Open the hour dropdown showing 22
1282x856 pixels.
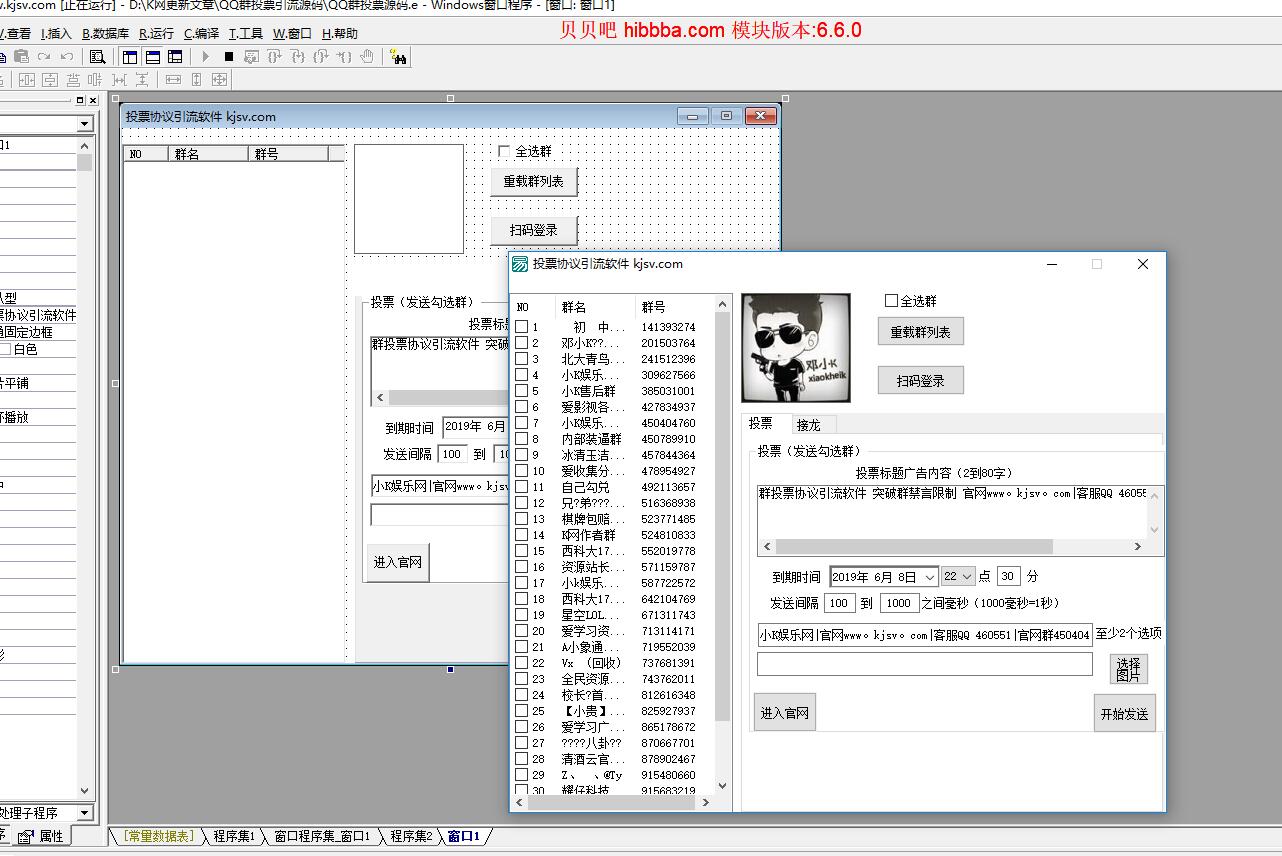pyautogui.click(x=967, y=577)
